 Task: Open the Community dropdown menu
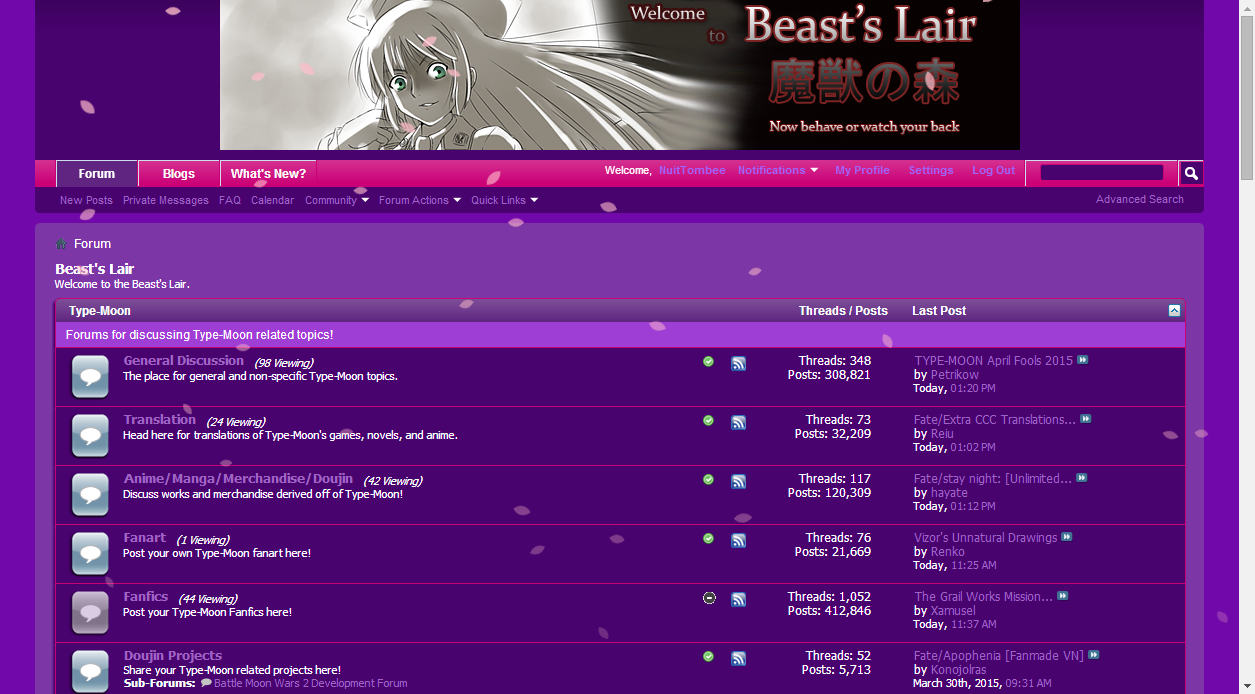(x=337, y=200)
